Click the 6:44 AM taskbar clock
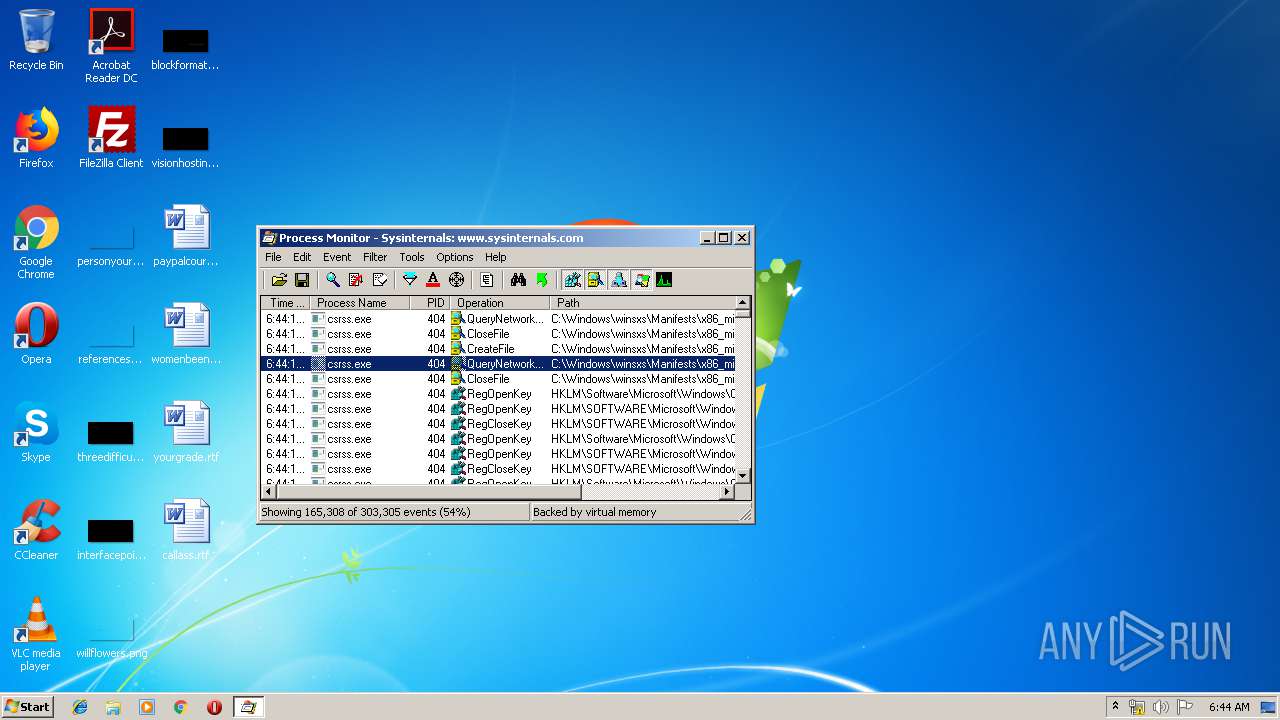1280x720 pixels. pyautogui.click(x=1229, y=707)
